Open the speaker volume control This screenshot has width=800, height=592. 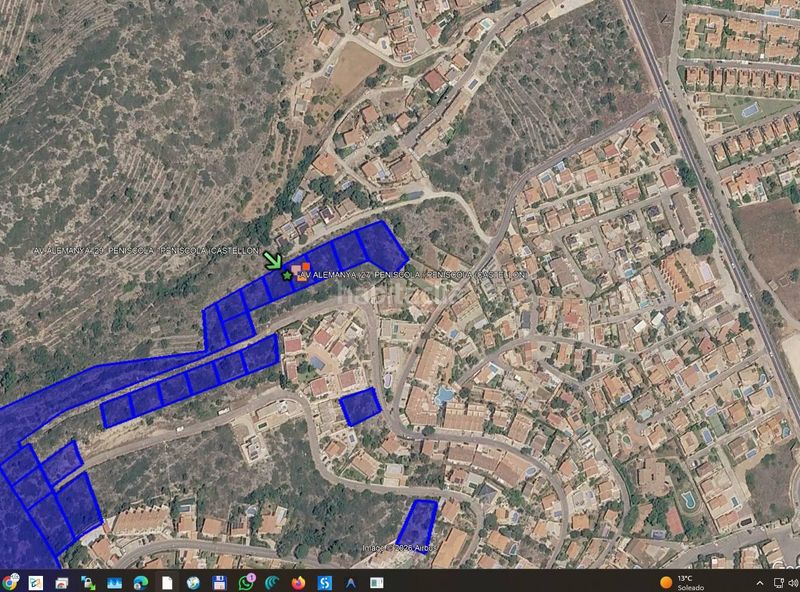coord(793,583)
